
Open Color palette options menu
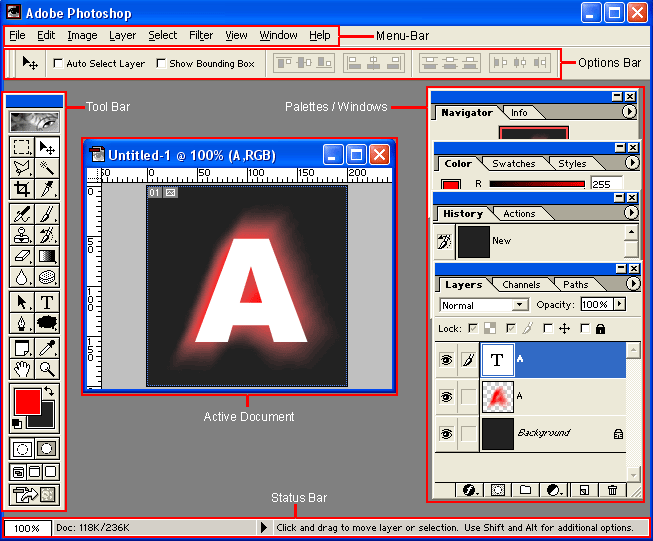click(x=631, y=162)
